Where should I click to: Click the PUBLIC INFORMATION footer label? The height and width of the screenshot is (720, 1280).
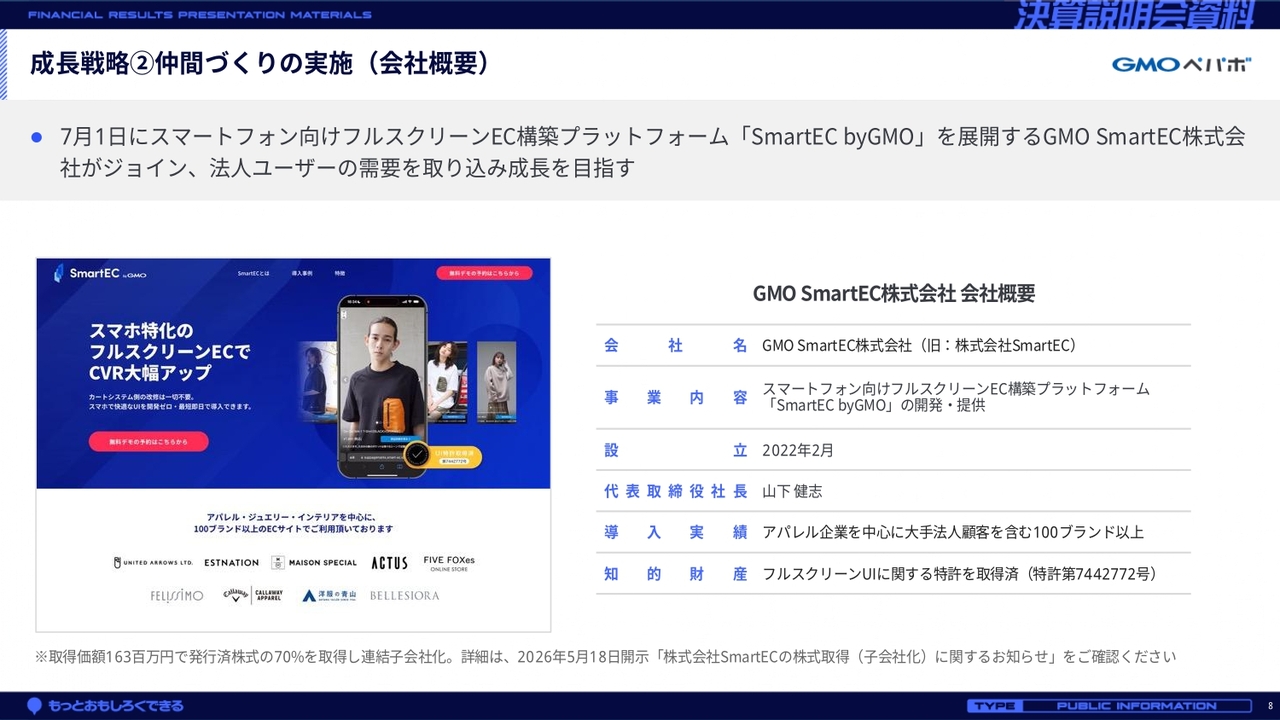click(x=1137, y=706)
